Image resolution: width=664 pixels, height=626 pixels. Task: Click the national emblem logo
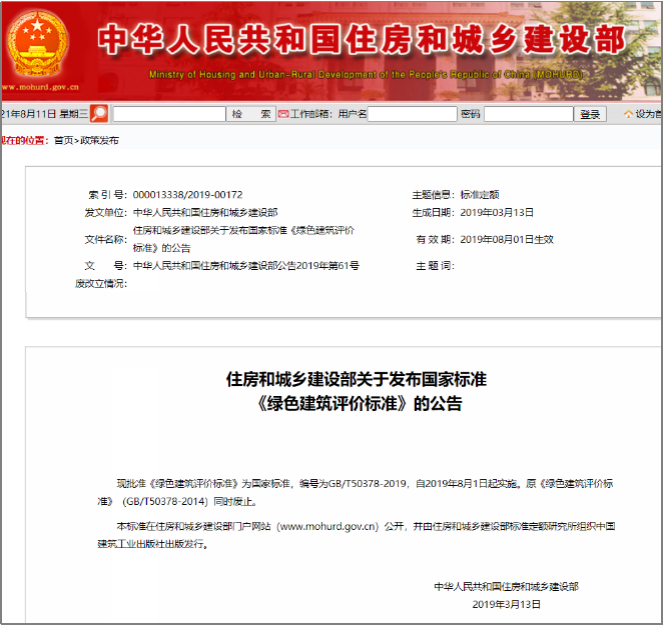click(x=38, y=44)
